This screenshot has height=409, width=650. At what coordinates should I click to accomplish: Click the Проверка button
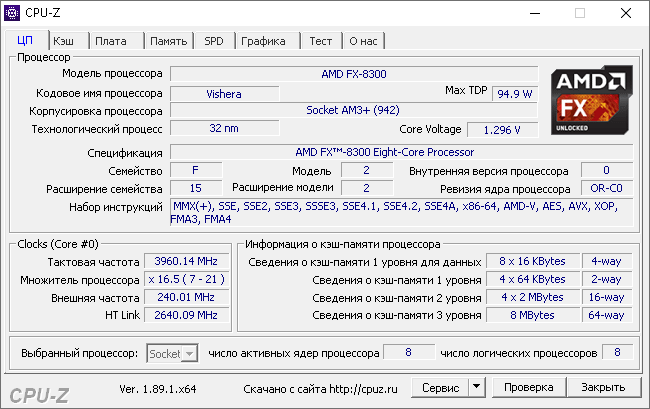[x=529, y=387]
